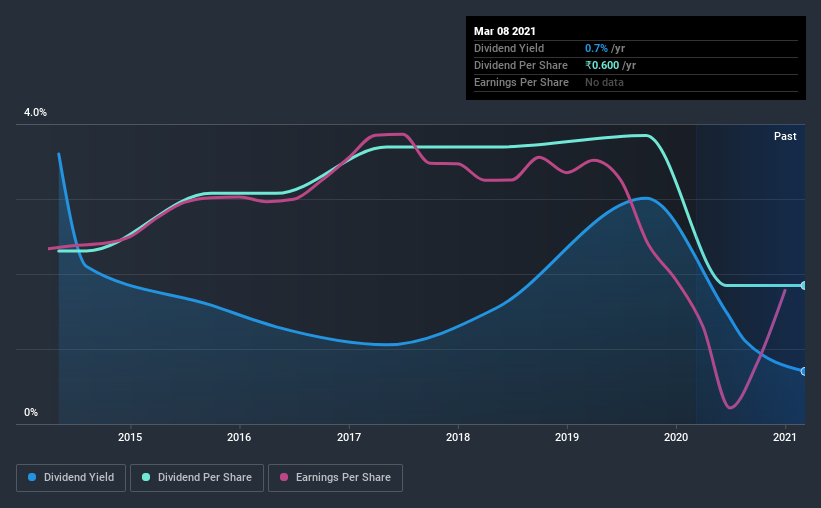Click the tooltip Earnings Per Share row label
The image size is (821, 508).
[x=521, y=82]
